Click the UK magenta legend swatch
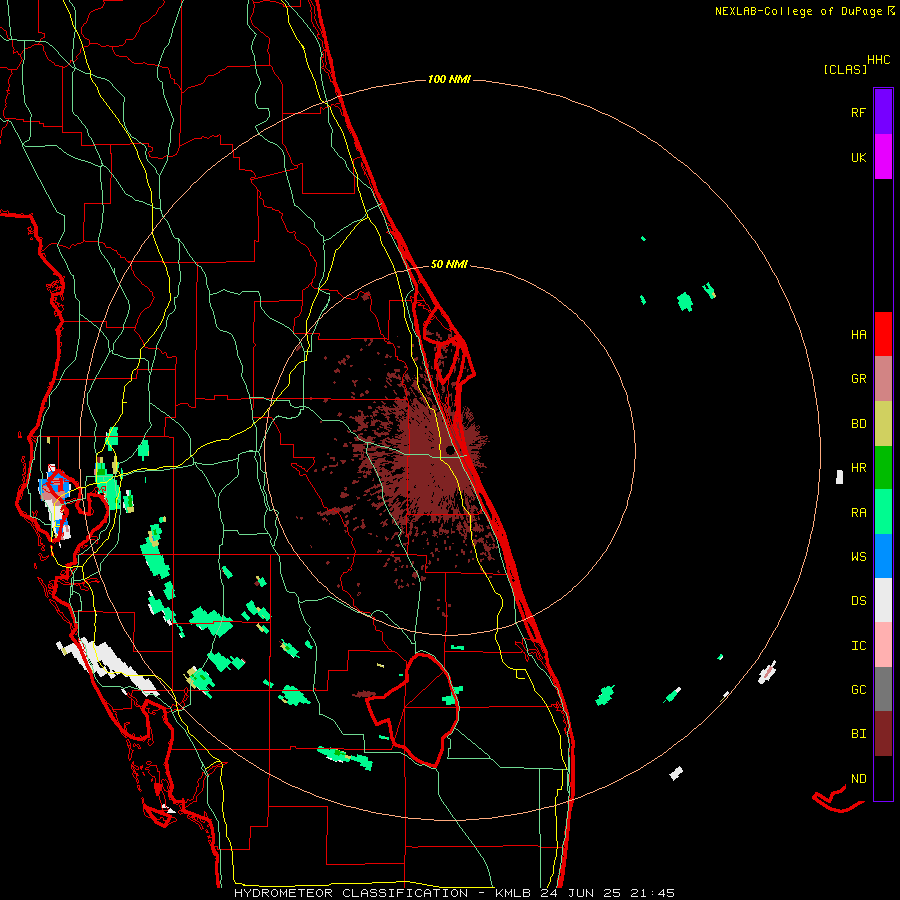 click(x=883, y=157)
